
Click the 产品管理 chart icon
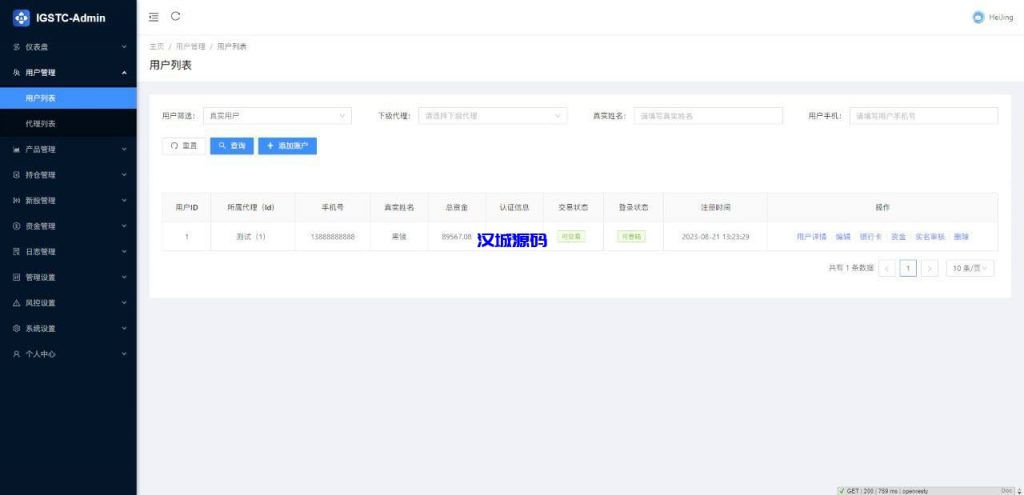pyautogui.click(x=17, y=150)
